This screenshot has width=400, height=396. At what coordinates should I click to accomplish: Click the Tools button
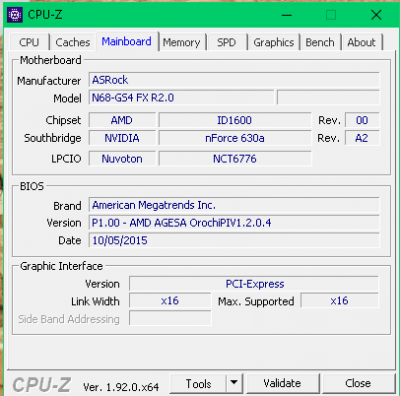[198, 383]
